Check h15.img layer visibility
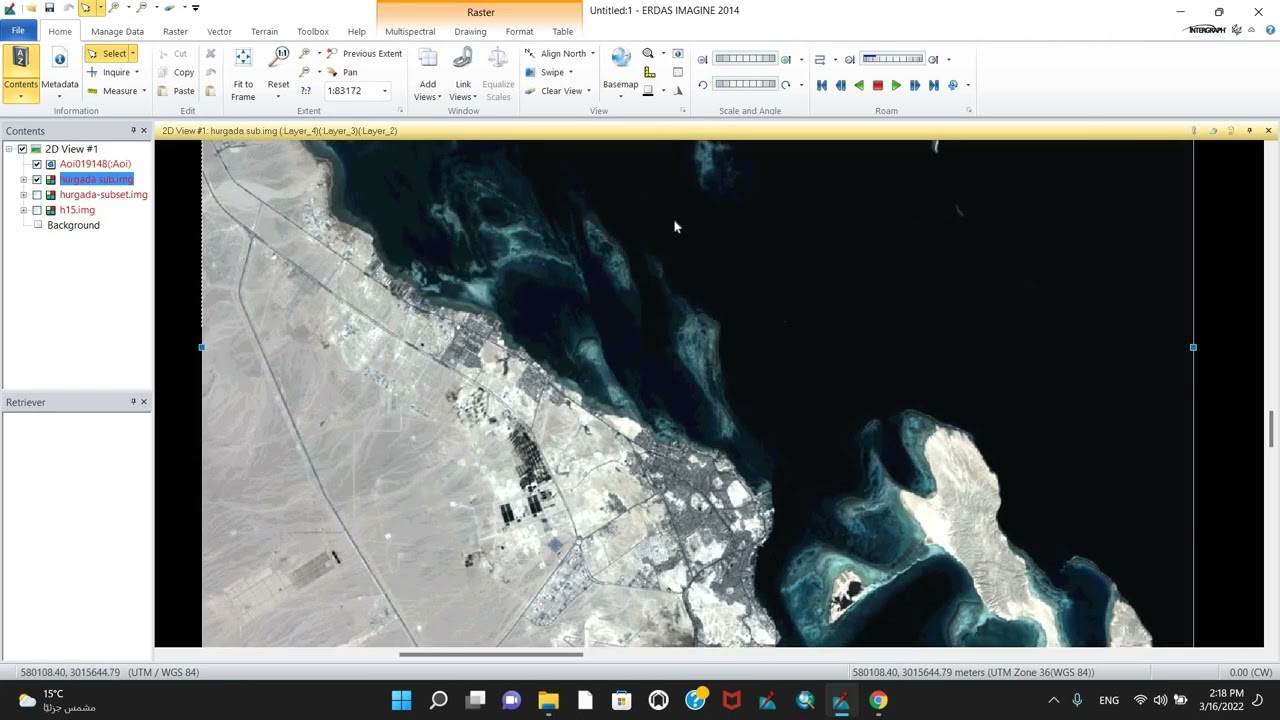1280x720 pixels. click(x=37, y=210)
